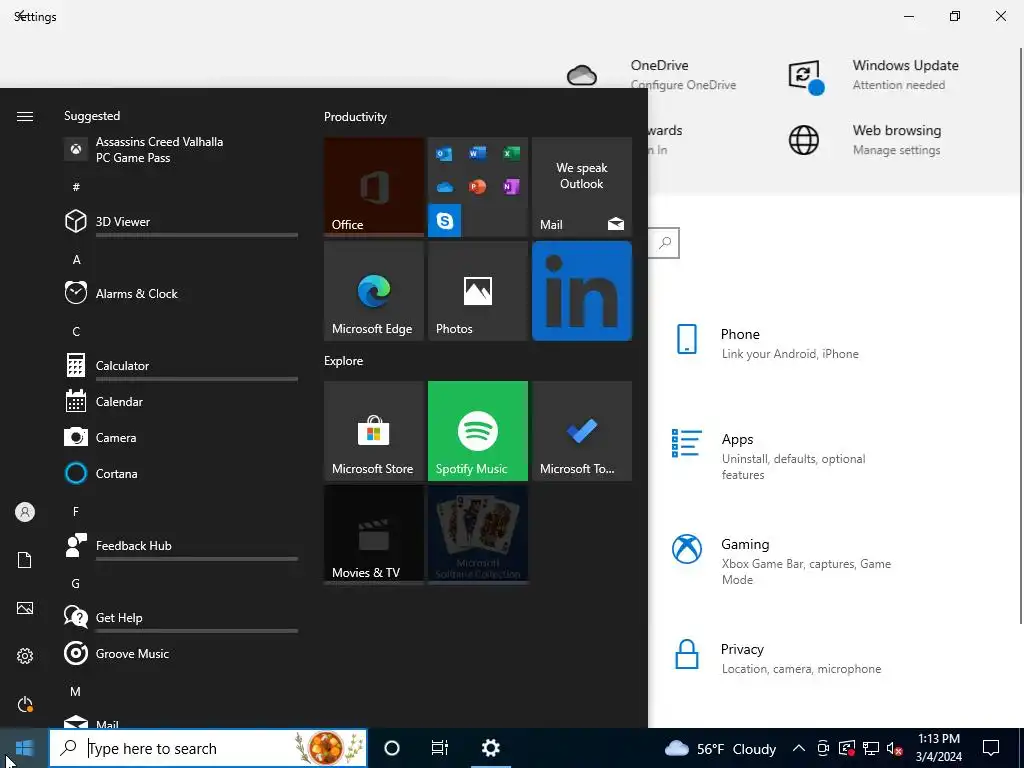Jump to letter C section header
The height and width of the screenshot is (768, 1024).
coord(76,332)
